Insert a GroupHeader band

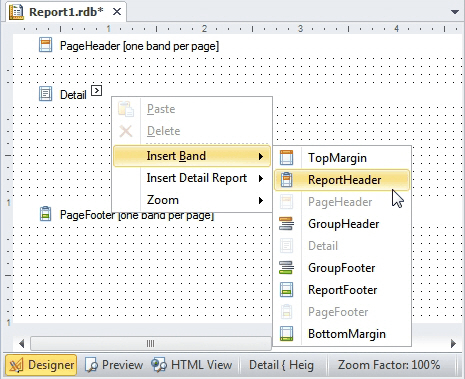click(342, 224)
